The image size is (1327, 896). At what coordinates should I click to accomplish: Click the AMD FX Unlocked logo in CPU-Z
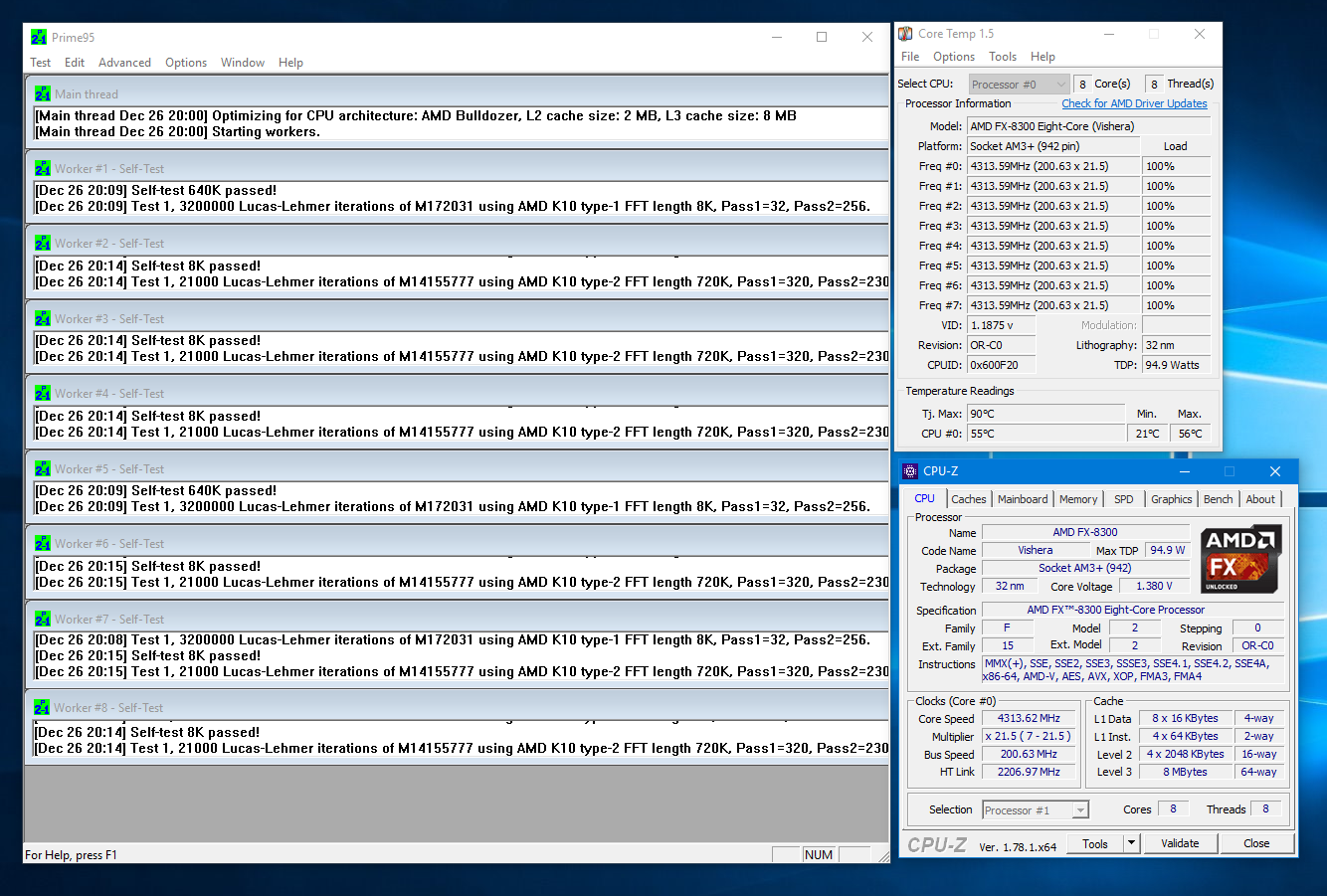[x=1241, y=560]
